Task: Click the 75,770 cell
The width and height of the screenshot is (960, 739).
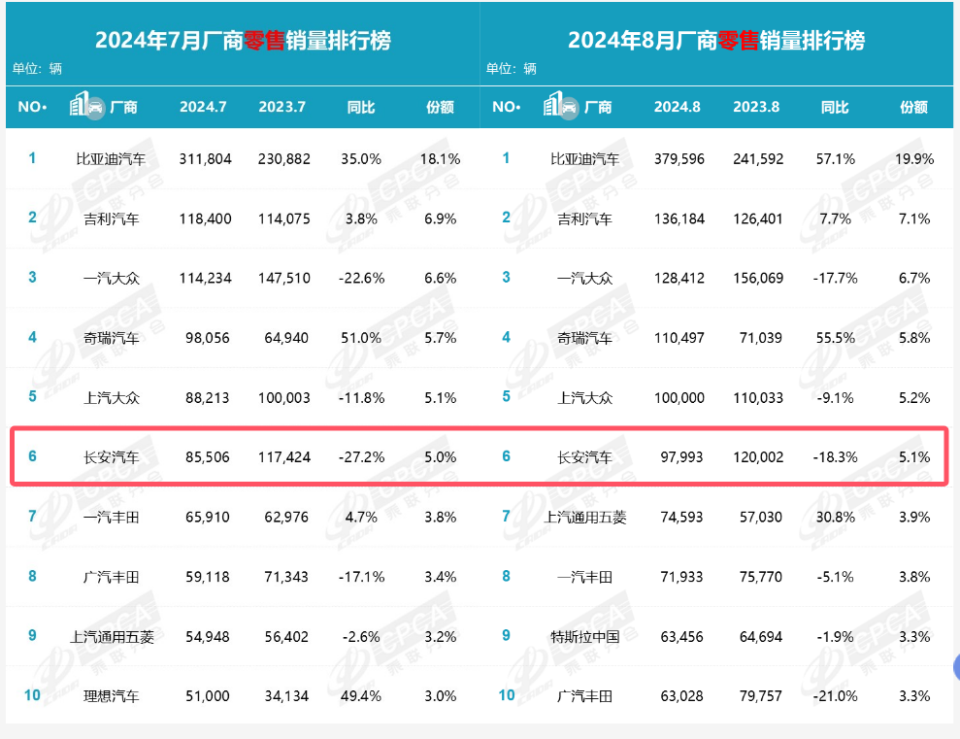Action: click(760, 577)
